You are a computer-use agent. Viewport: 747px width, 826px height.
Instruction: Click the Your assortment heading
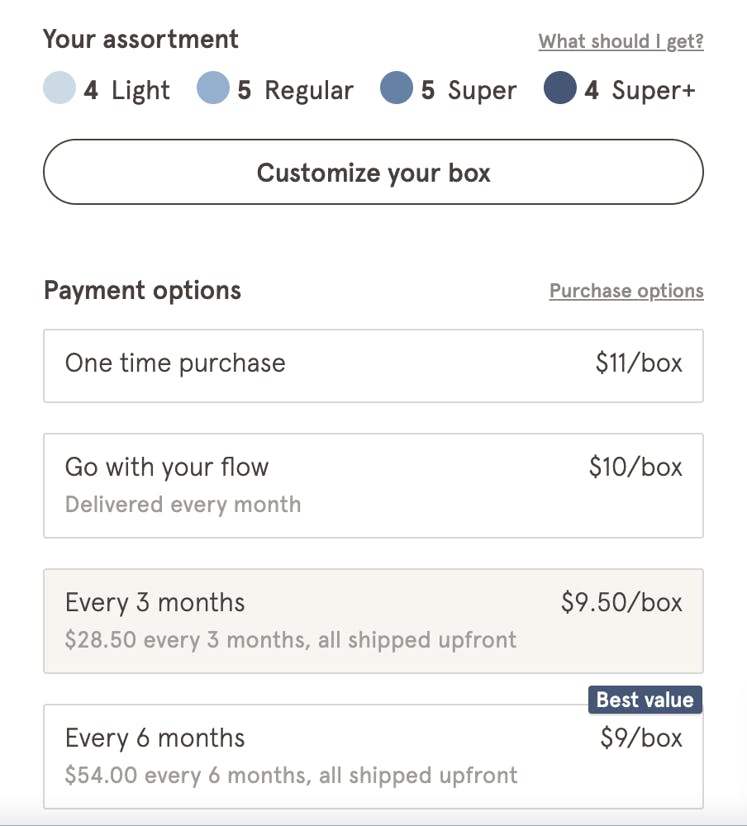(x=141, y=40)
